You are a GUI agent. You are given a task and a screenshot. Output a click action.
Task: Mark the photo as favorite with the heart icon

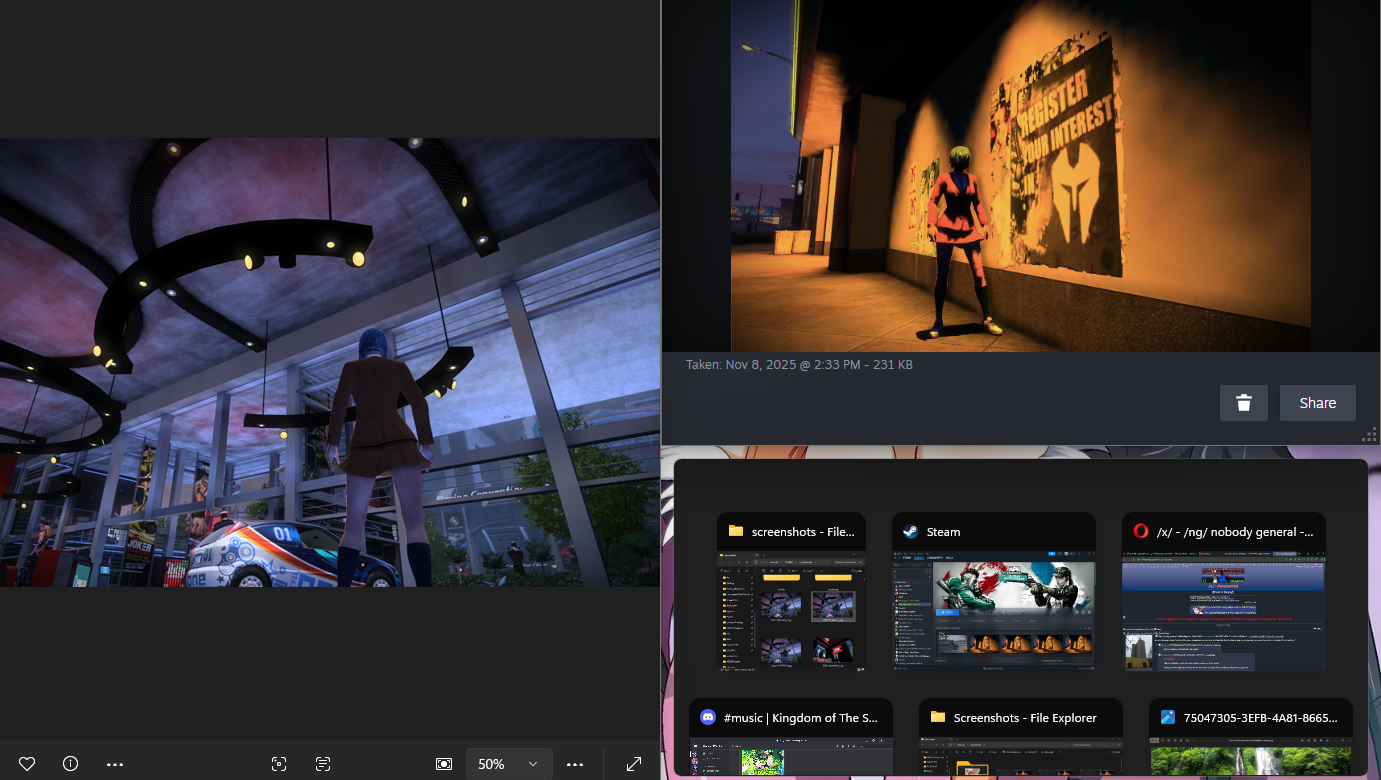tap(27, 764)
